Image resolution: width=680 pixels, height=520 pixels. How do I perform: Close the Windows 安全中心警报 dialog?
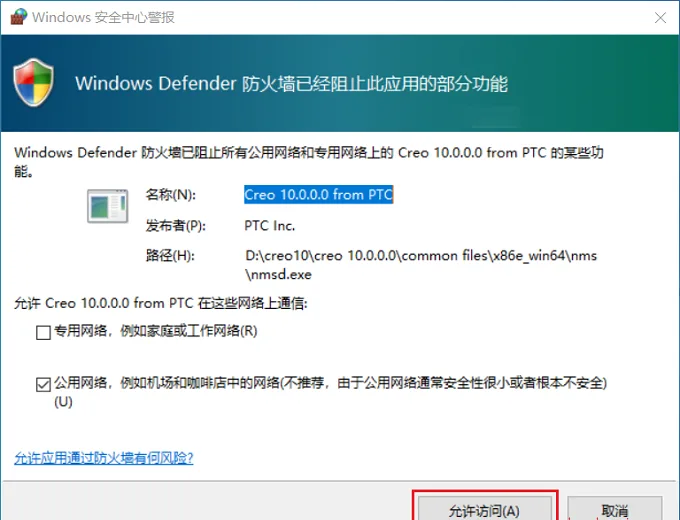pyautogui.click(x=660, y=17)
